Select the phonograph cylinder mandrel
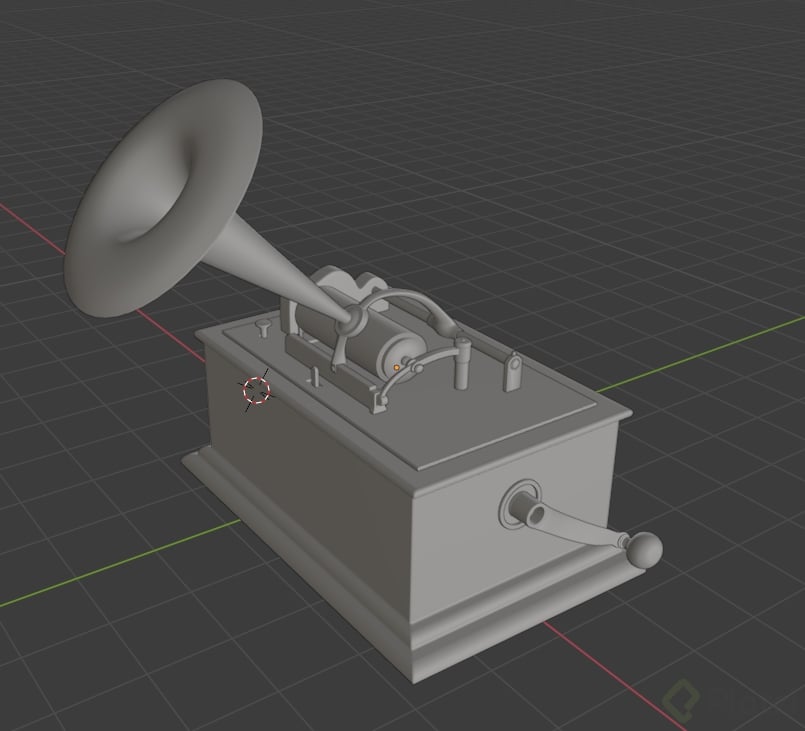This screenshot has height=731, width=805. click(x=359, y=336)
